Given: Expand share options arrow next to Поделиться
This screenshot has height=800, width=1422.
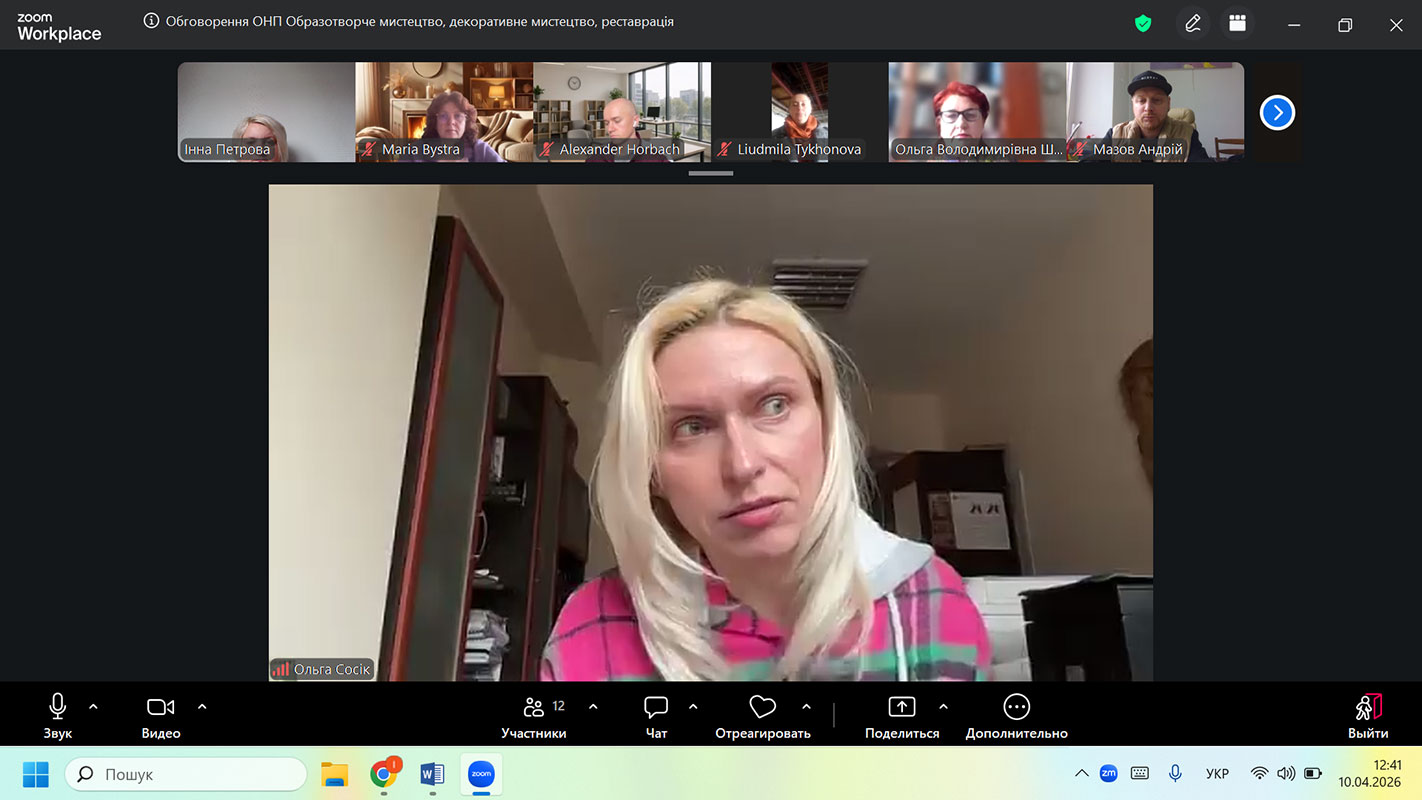Looking at the screenshot, I should click(x=943, y=707).
